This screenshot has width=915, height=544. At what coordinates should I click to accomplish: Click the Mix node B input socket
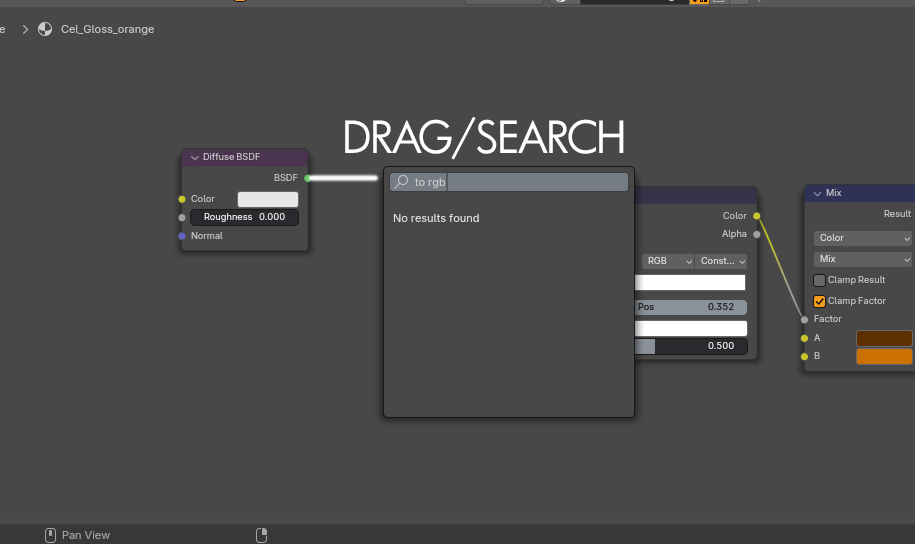point(805,356)
